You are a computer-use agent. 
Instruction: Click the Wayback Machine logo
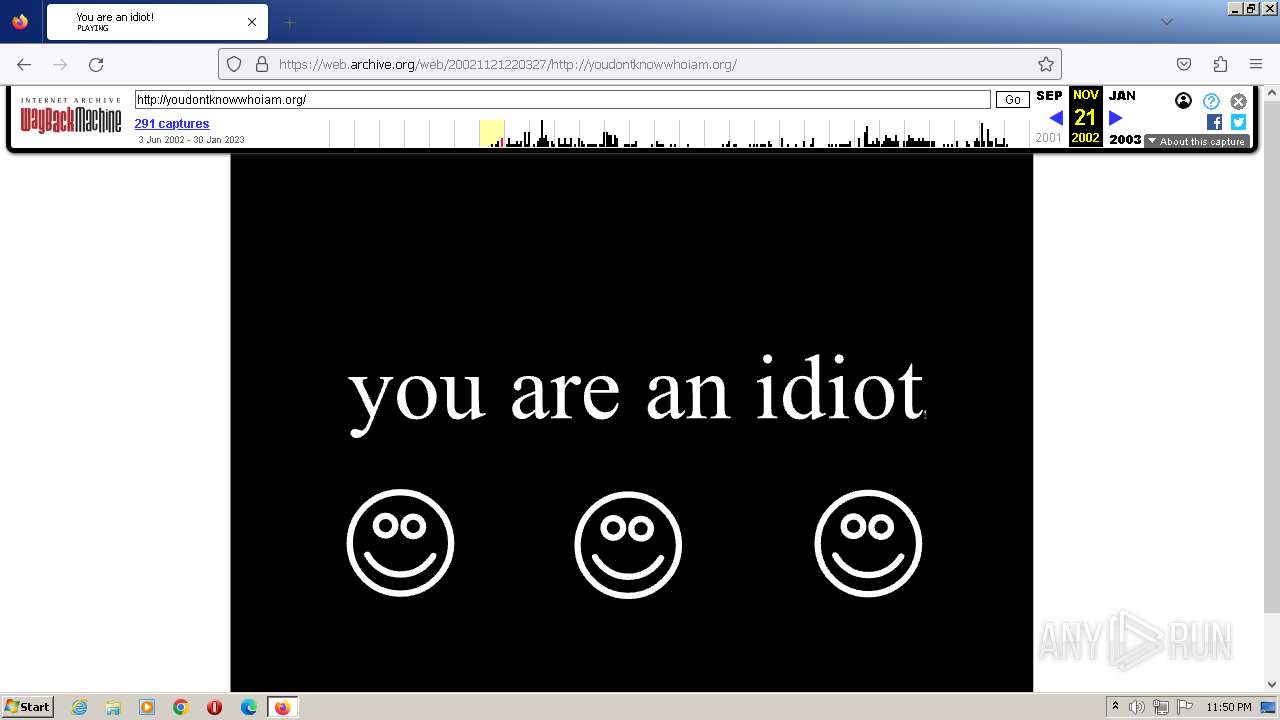coord(71,116)
